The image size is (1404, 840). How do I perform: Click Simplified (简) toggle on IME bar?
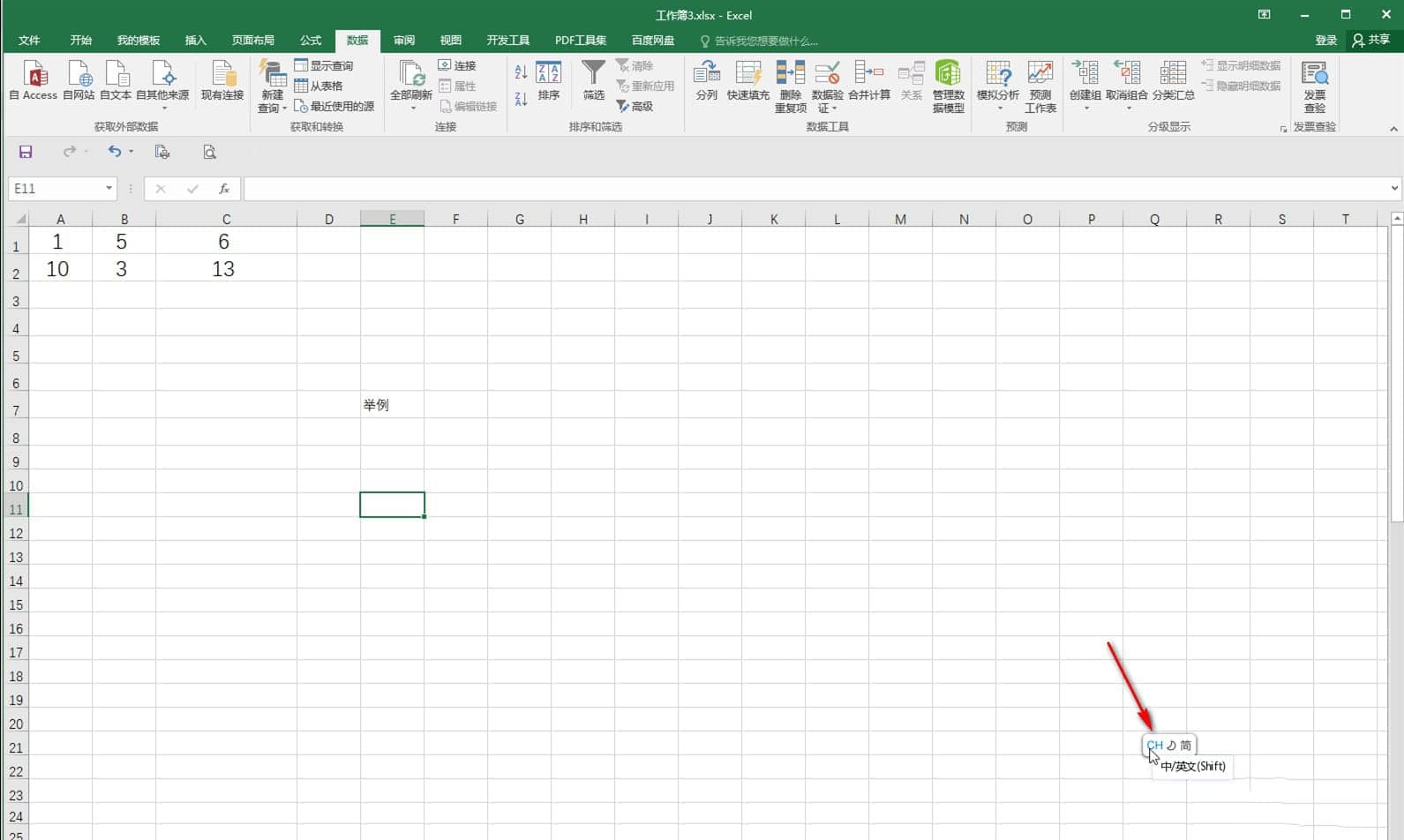[x=1185, y=745]
